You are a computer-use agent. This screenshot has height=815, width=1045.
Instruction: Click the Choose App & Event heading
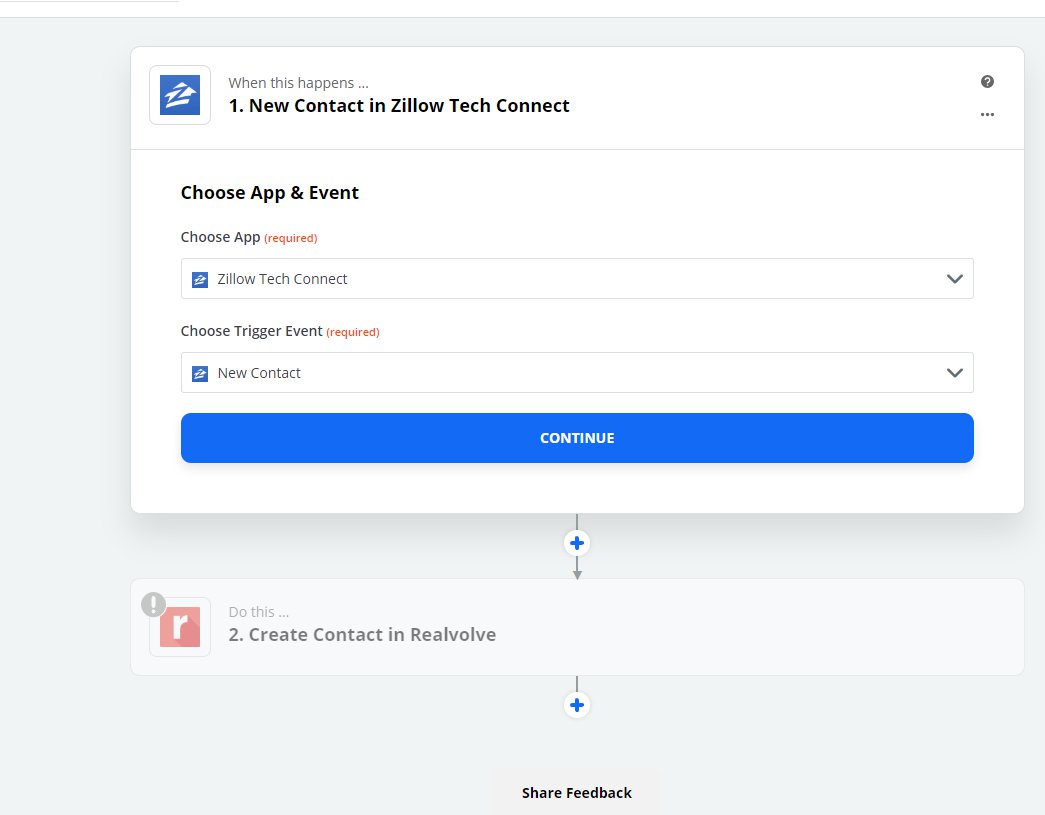[x=269, y=193]
